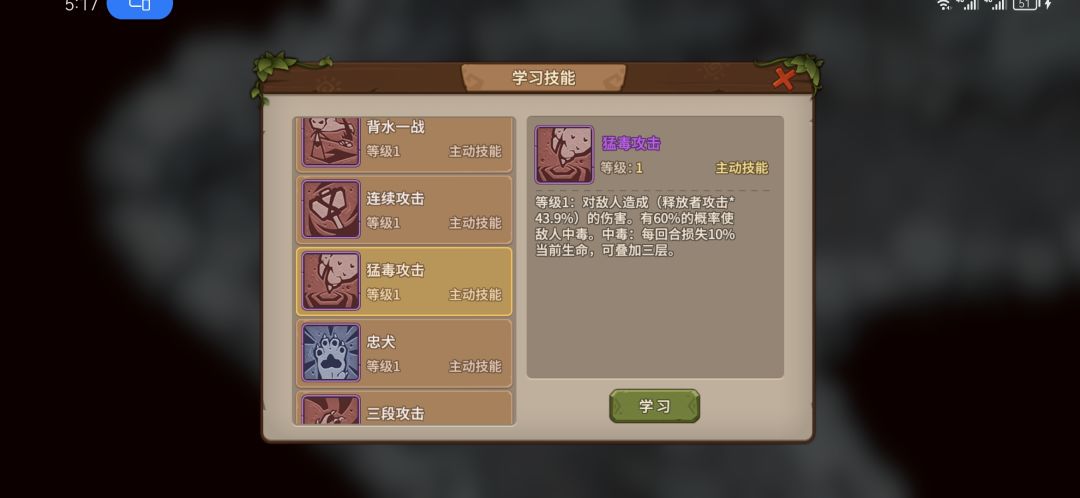Click 主动技能 label in 猛毒攻击 row
The width and height of the screenshot is (1080, 498).
click(475, 295)
